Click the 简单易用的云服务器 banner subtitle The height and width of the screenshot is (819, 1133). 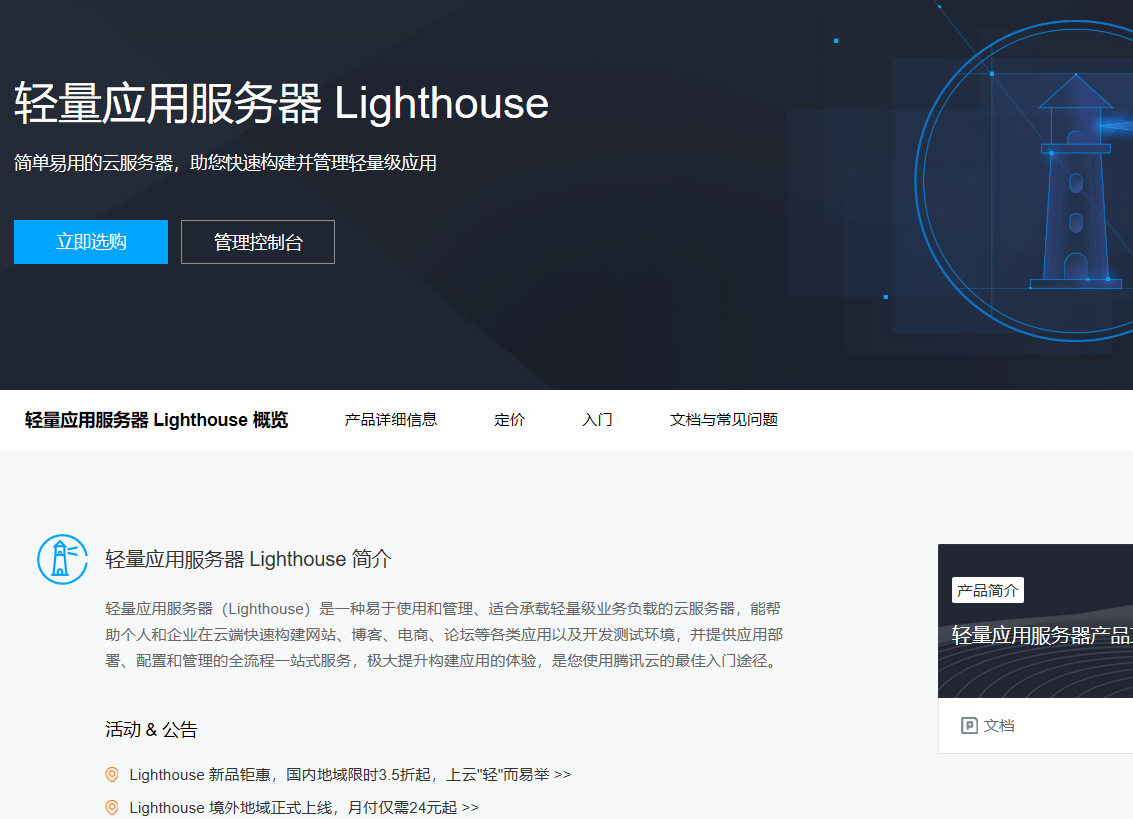click(x=225, y=163)
